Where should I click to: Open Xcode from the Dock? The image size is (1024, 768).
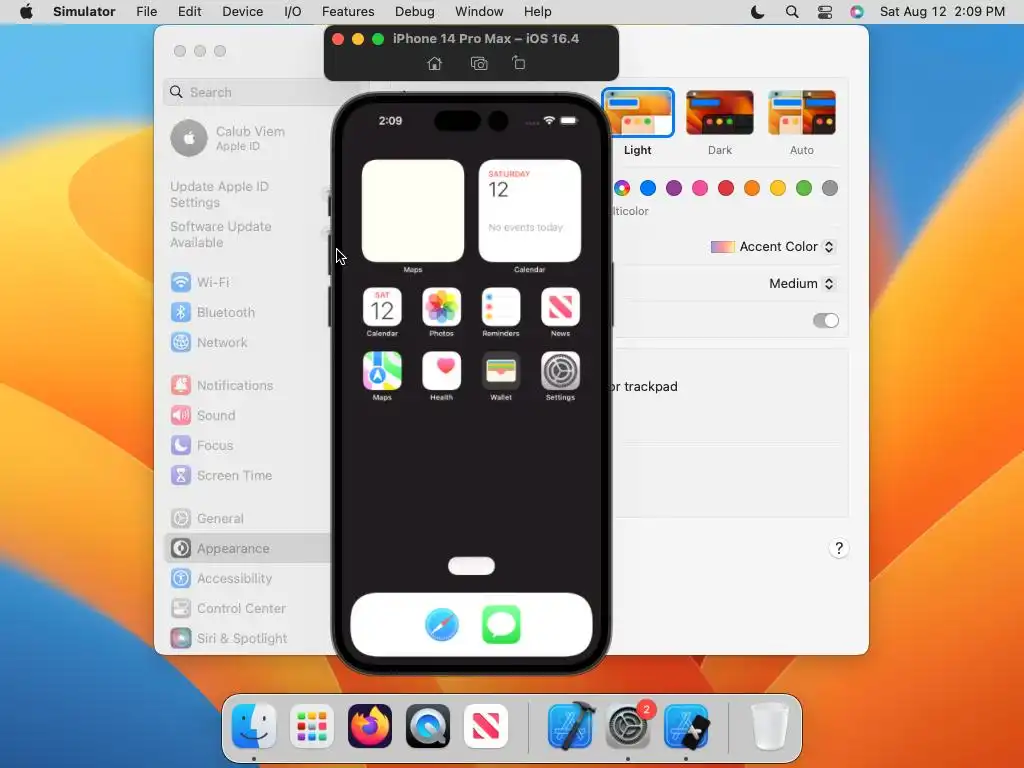(570, 726)
